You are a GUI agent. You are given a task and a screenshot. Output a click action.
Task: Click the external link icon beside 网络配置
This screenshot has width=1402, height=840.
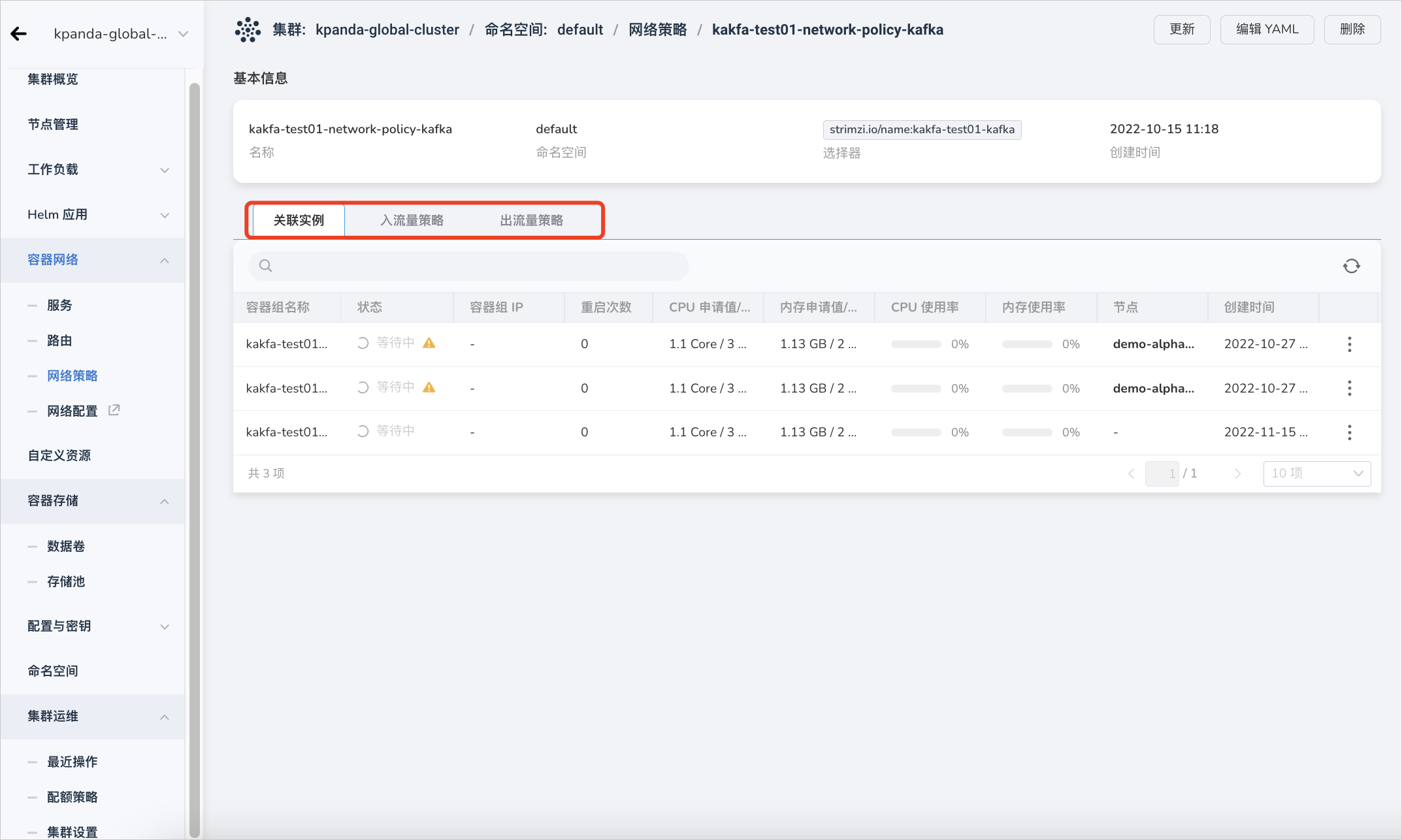114,410
